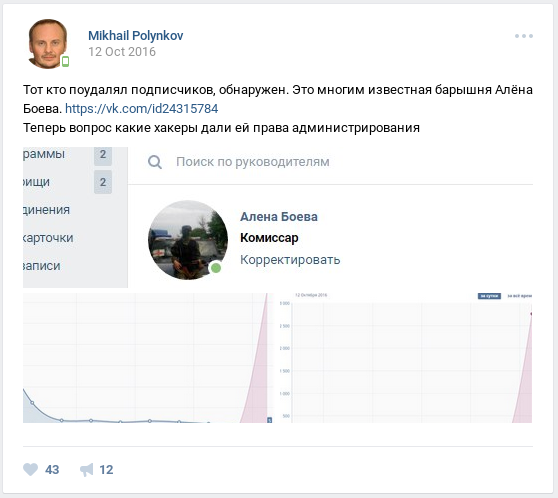
Task: Select the sidebar item ending in записи
Action: coord(41,266)
